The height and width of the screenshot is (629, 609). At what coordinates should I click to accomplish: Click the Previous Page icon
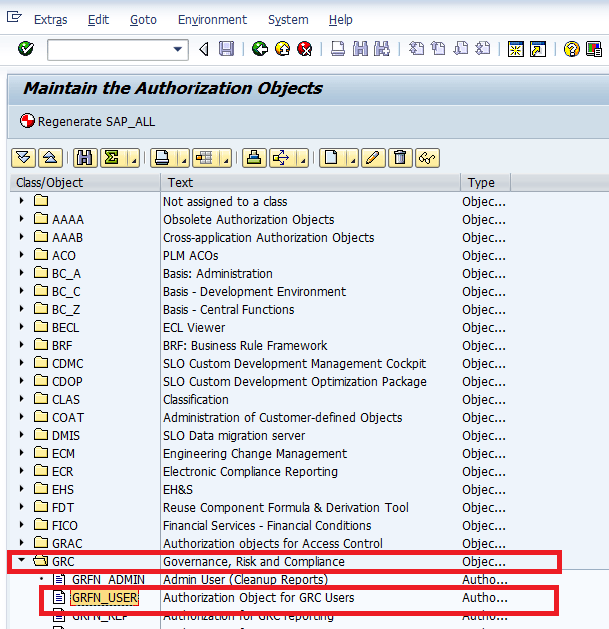438,49
